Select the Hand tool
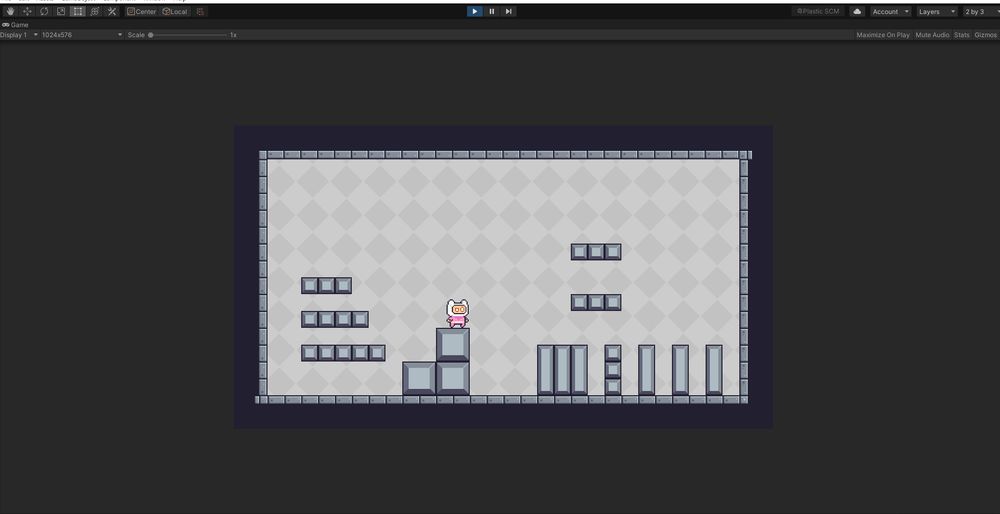Image resolution: width=1000 pixels, height=514 pixels. [x=10, y=11]
